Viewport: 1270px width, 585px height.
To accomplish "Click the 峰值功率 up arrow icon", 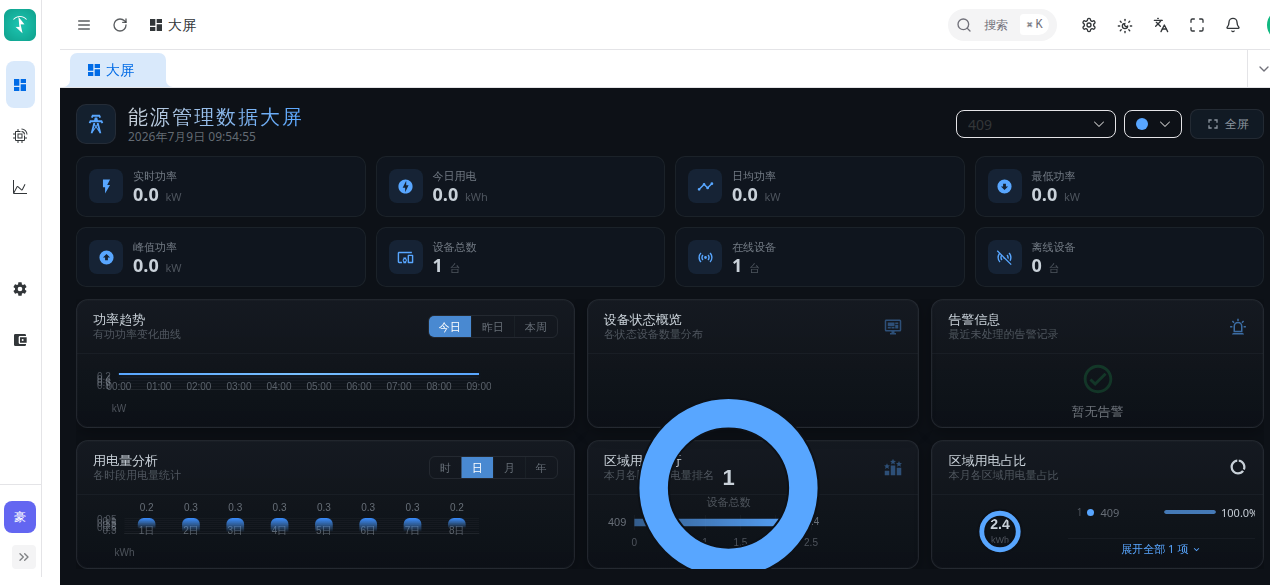I will (x=106, y=257).
